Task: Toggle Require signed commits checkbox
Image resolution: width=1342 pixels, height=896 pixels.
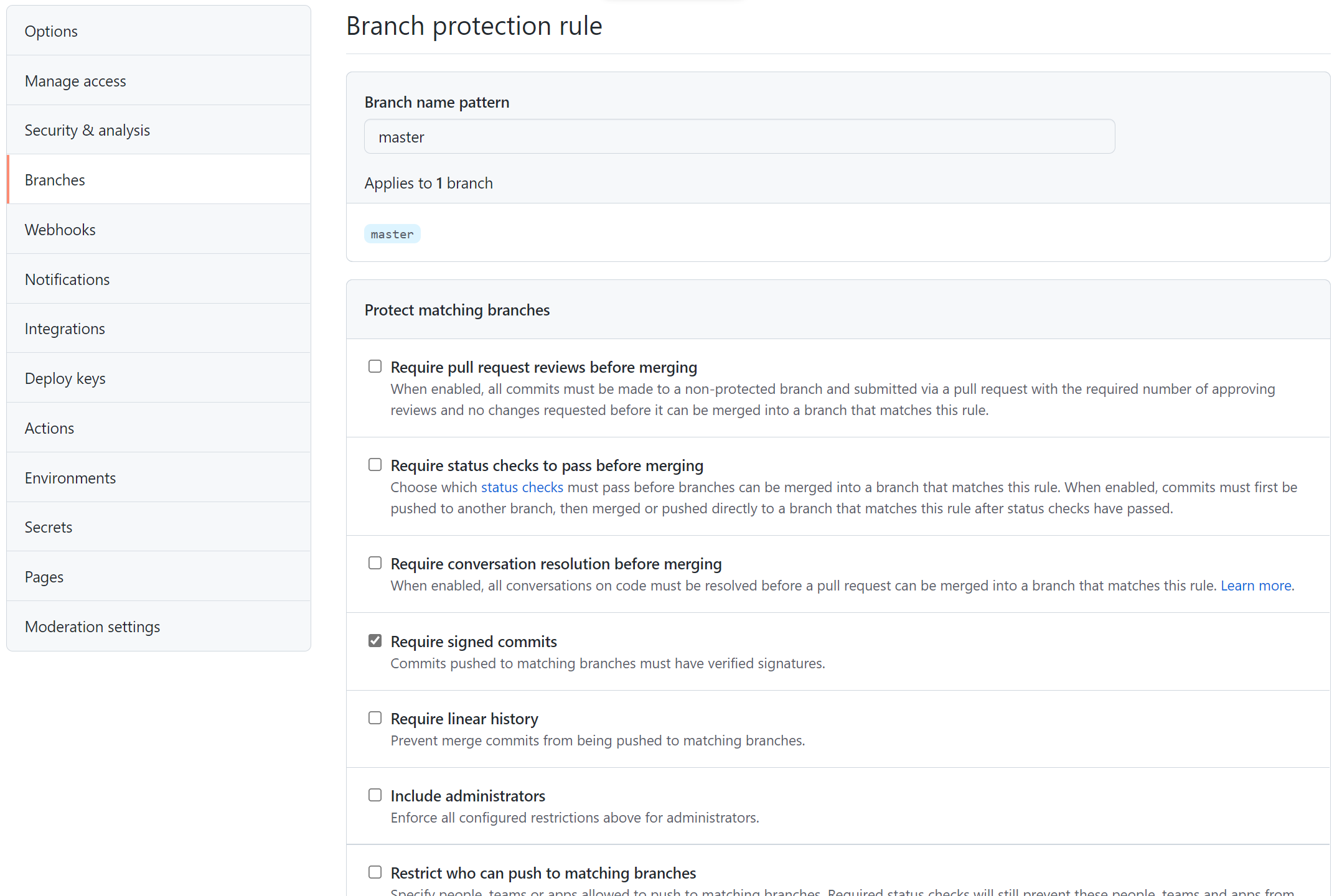Action: tap(375, 640)
